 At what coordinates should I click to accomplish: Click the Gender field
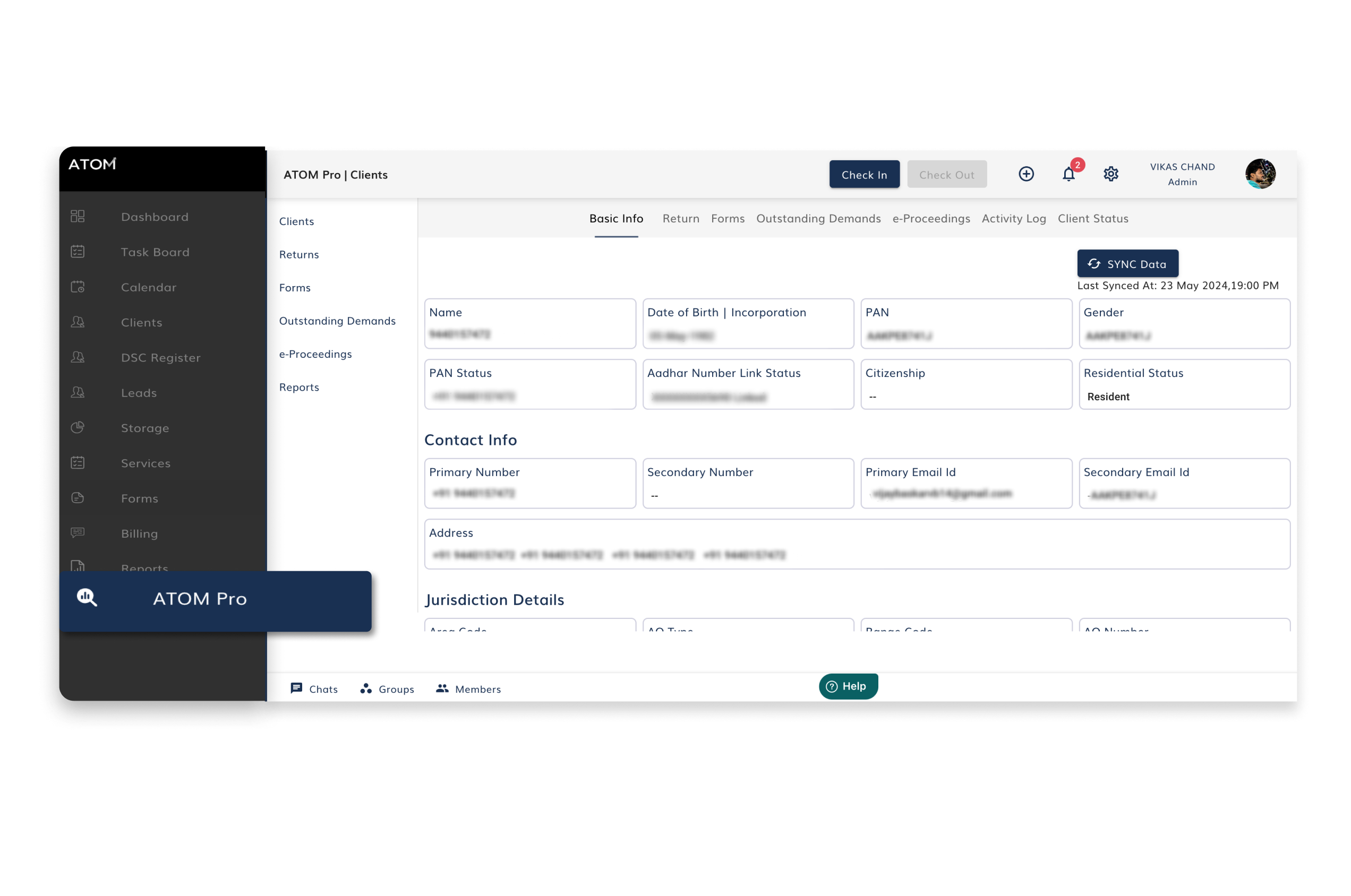(1185, 323)
